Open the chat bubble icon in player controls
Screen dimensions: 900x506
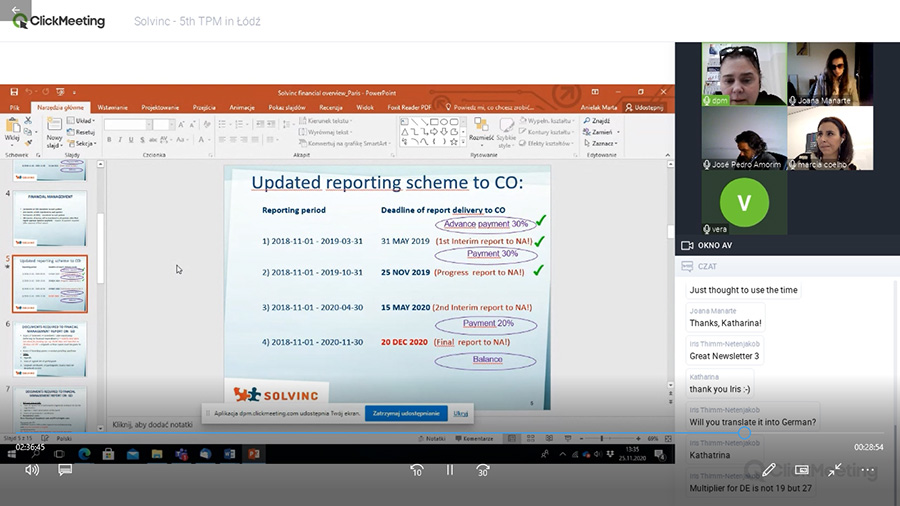point(65,470)
